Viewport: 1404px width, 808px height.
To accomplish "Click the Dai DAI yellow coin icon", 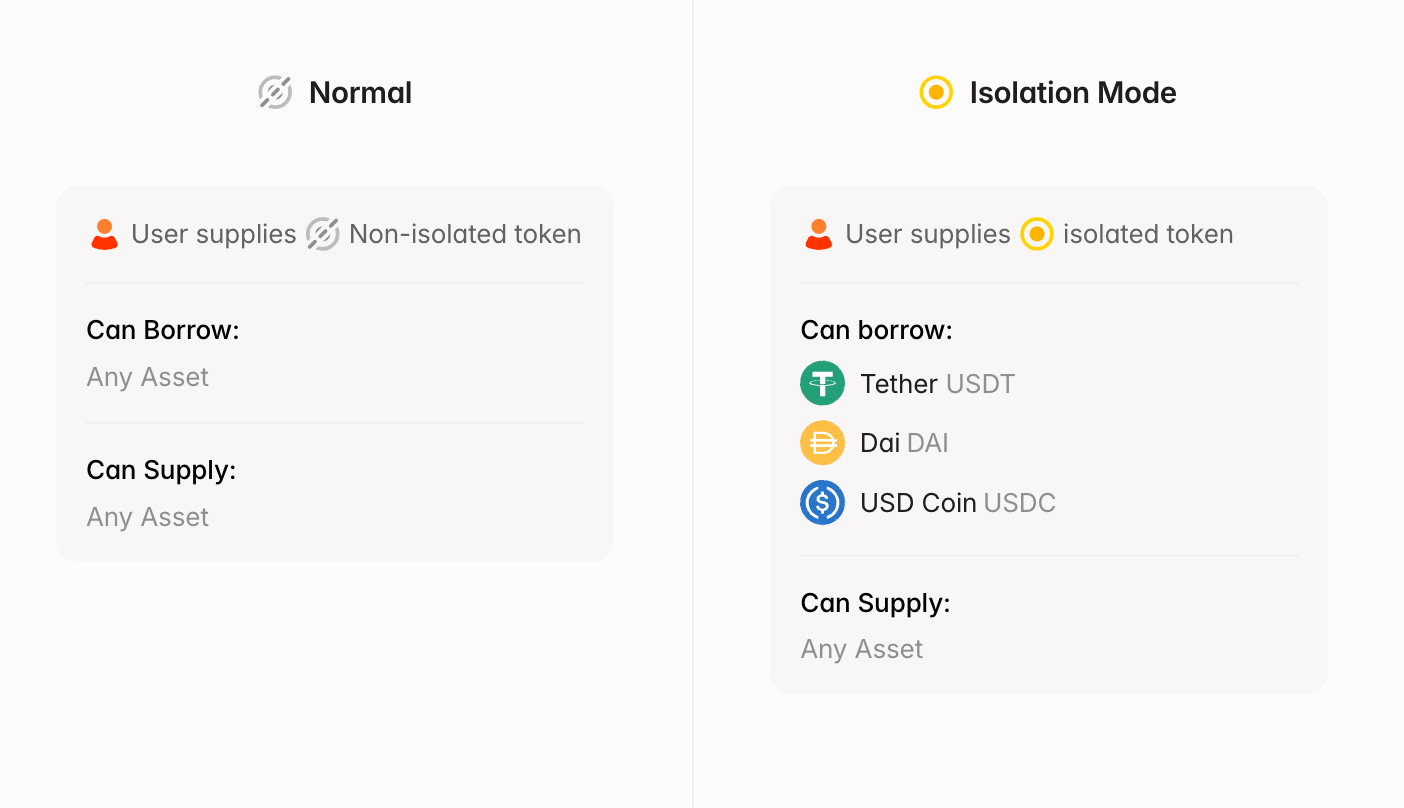I will tap(822, 442).
